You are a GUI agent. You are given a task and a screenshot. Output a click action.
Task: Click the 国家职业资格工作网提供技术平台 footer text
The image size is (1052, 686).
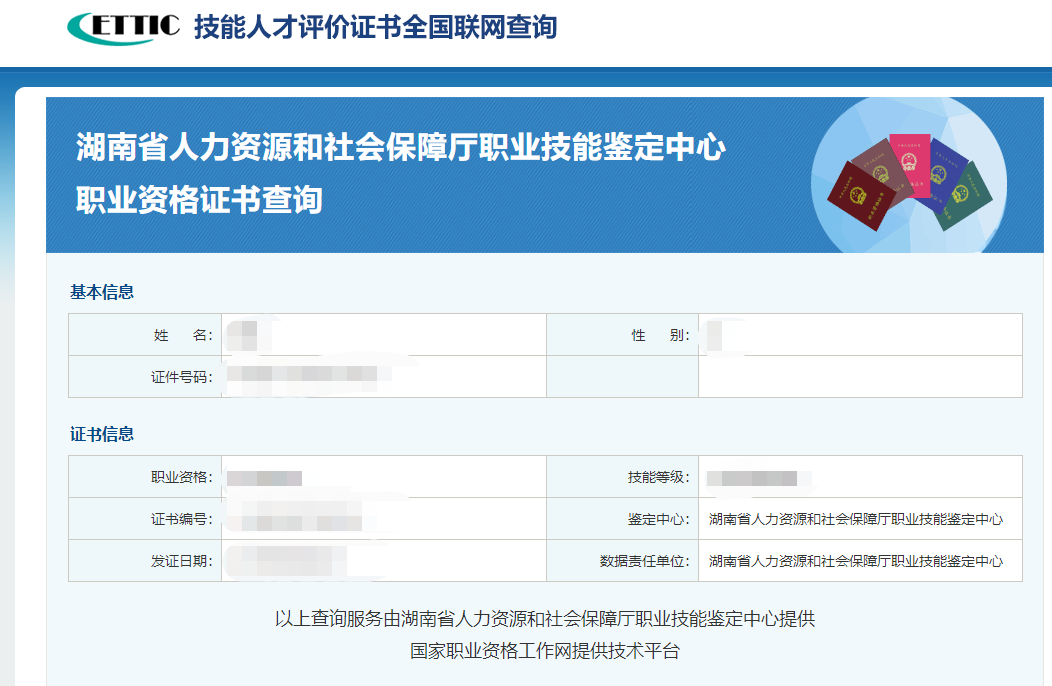coord(545,651)
